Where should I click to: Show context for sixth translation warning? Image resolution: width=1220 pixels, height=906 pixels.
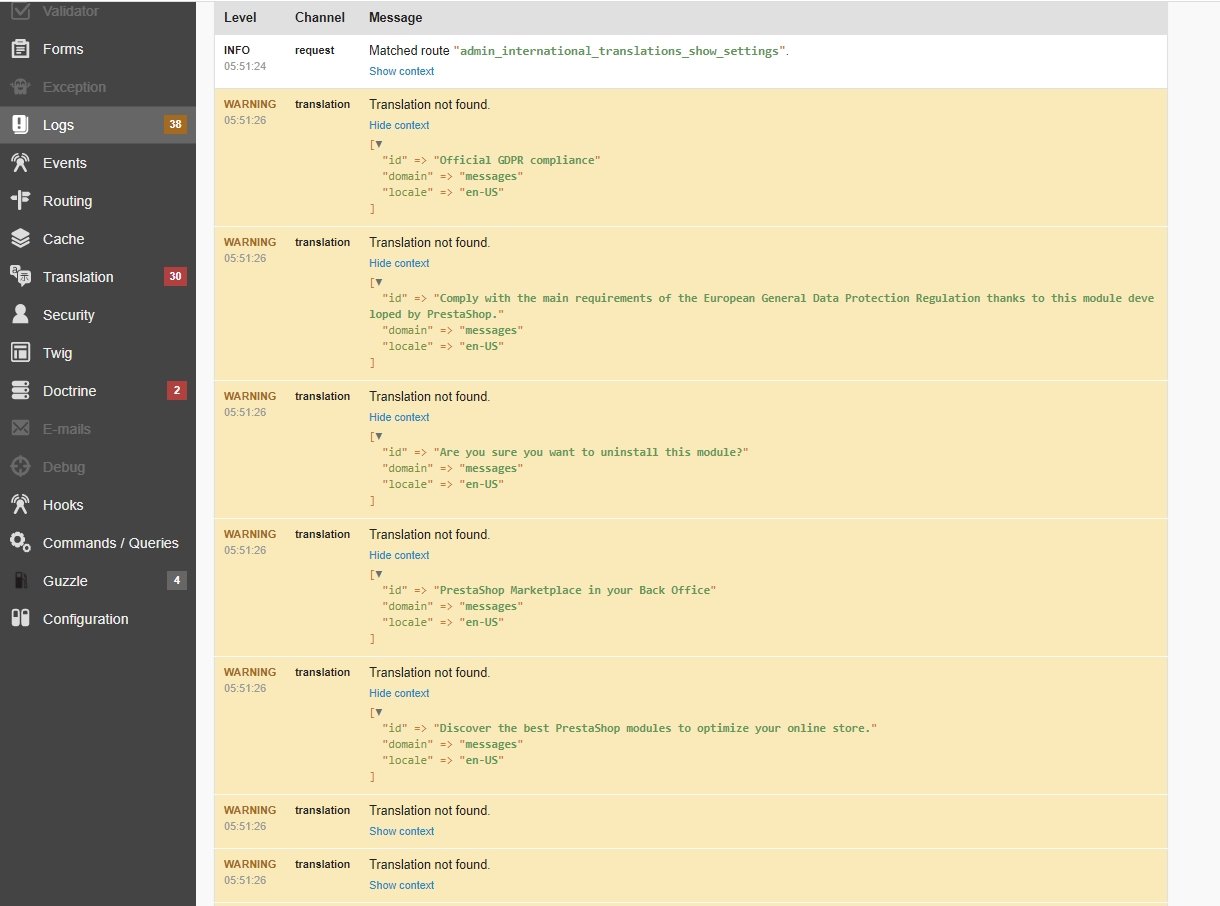[x=401, y=831]
